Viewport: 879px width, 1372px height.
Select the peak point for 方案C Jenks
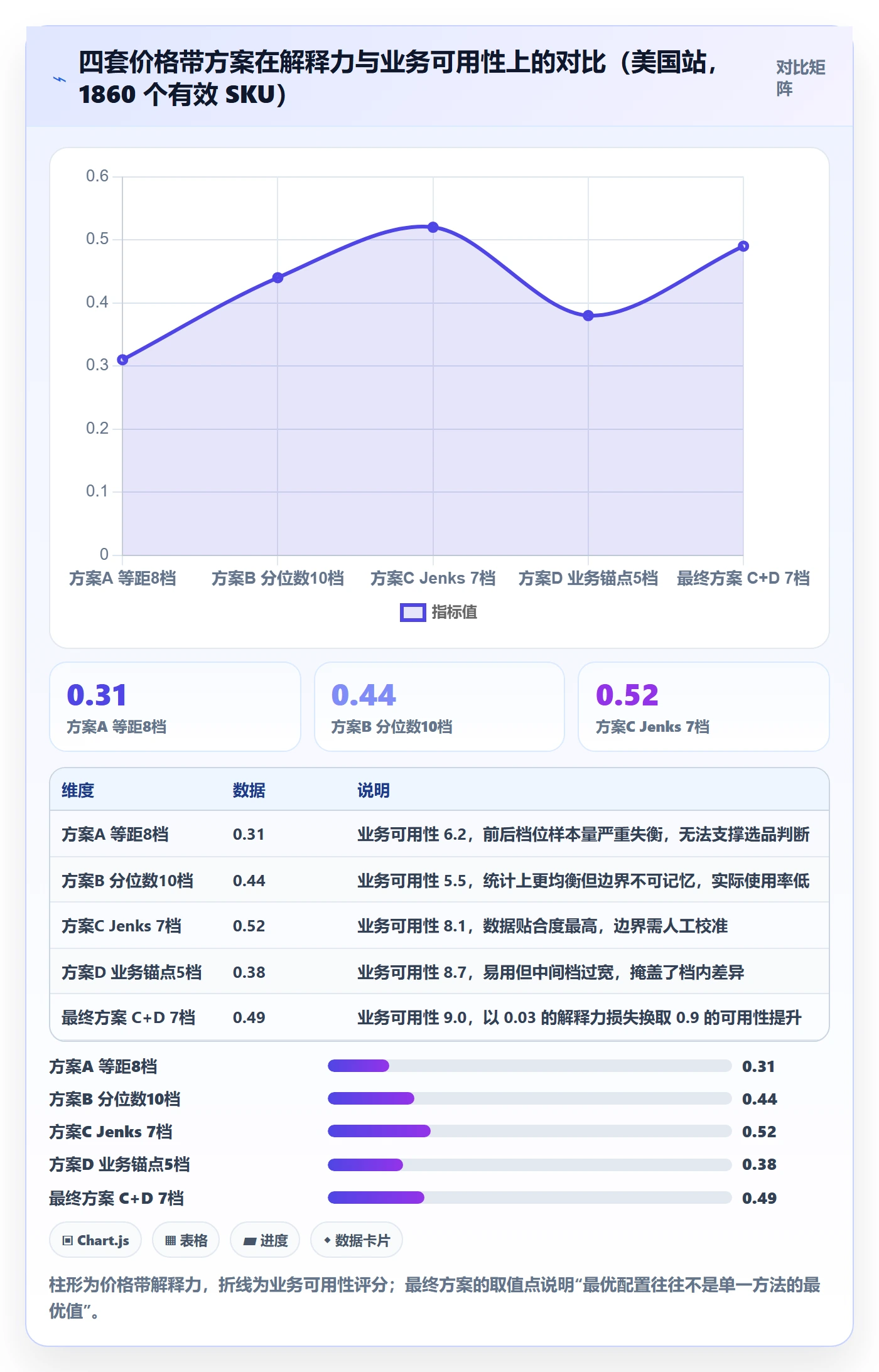coord(433,227)
